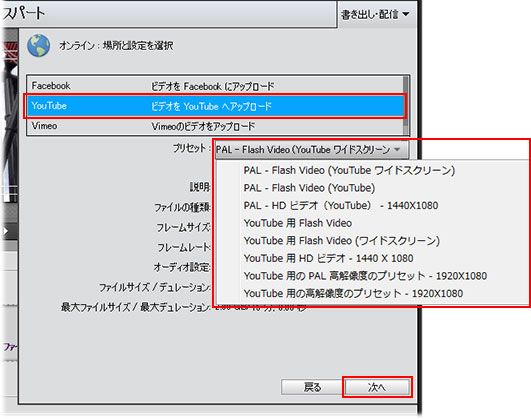Screen dimensions: 531x419
Task: Choose PAL - Flash Video (YouTube) preset
Action: click(x=309, y=188)
